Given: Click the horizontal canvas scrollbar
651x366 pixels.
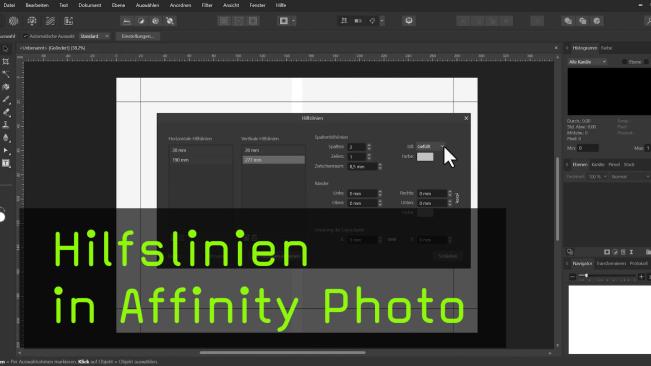Looking at the screenshot, I should pos(282,353).
